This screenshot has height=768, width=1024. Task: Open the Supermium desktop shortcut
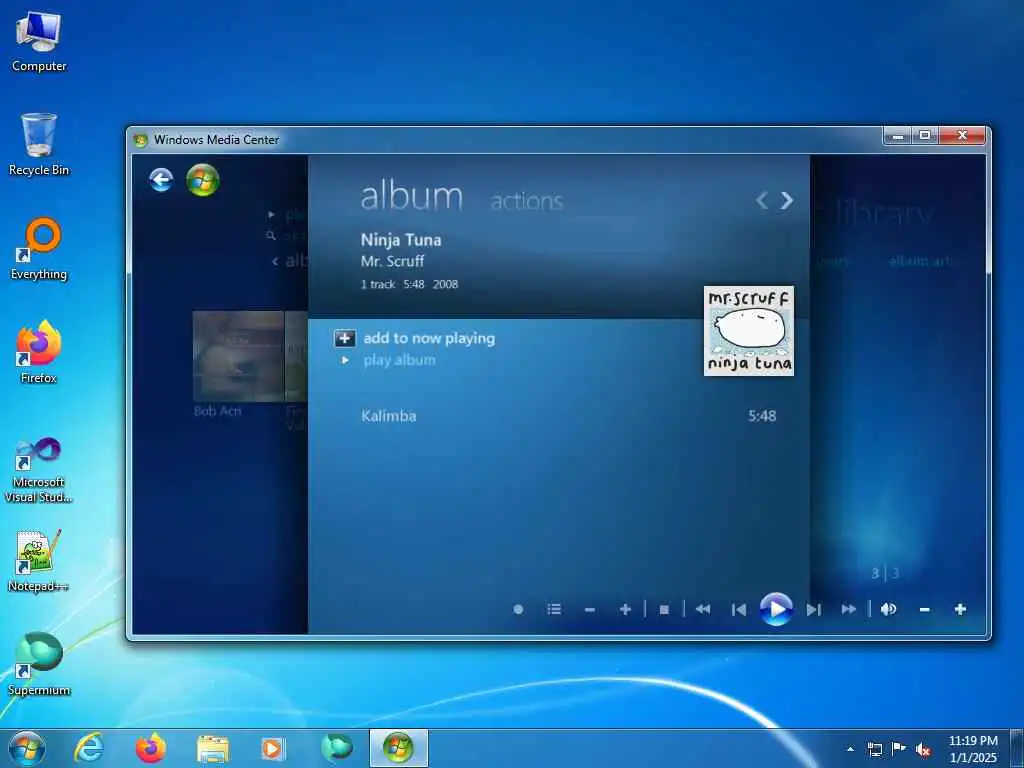tap(39, 664)
